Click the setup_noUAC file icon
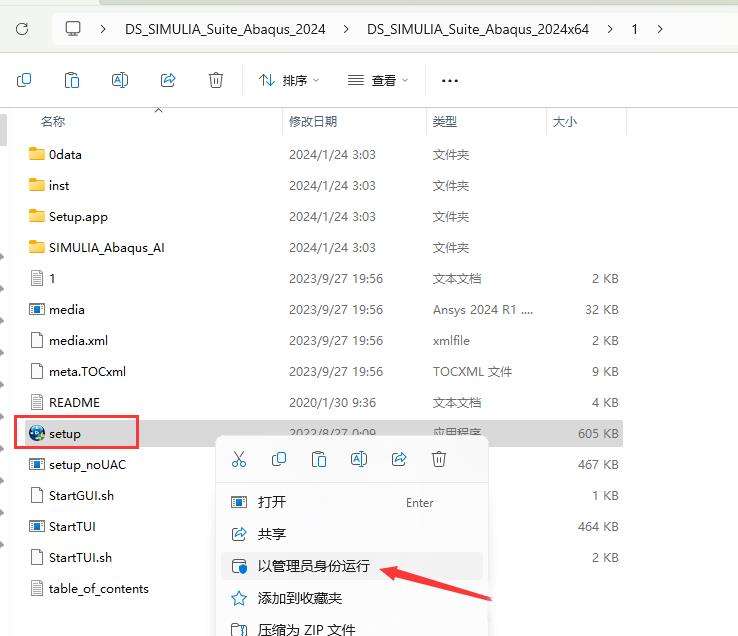Screen dimensions: 738x636 point(37,464)
